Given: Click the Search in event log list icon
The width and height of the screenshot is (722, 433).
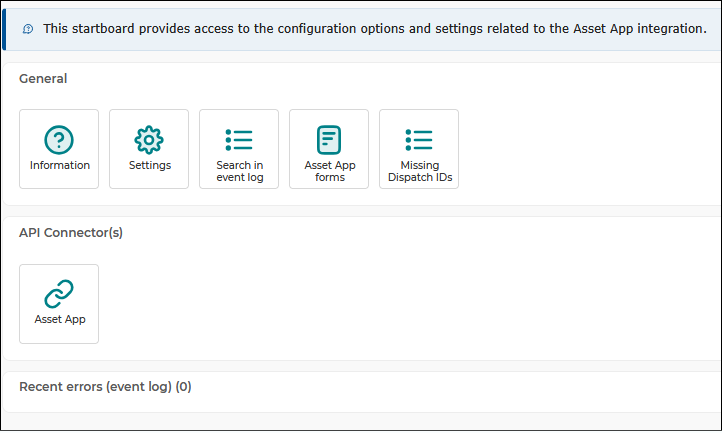Looking at the screenshot, I should coord(239,140).
